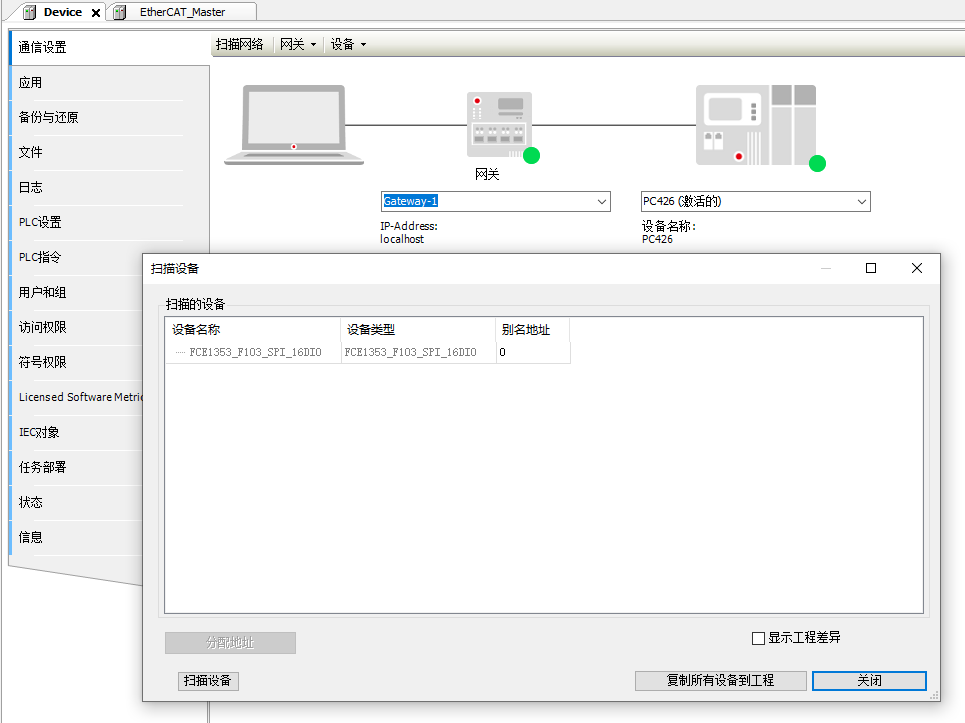The image size is (965, 723).
Task: Select the FCE1353_F103_SPI_16DIO device name row
Action: pyautogui.click(x=255, y=353)
